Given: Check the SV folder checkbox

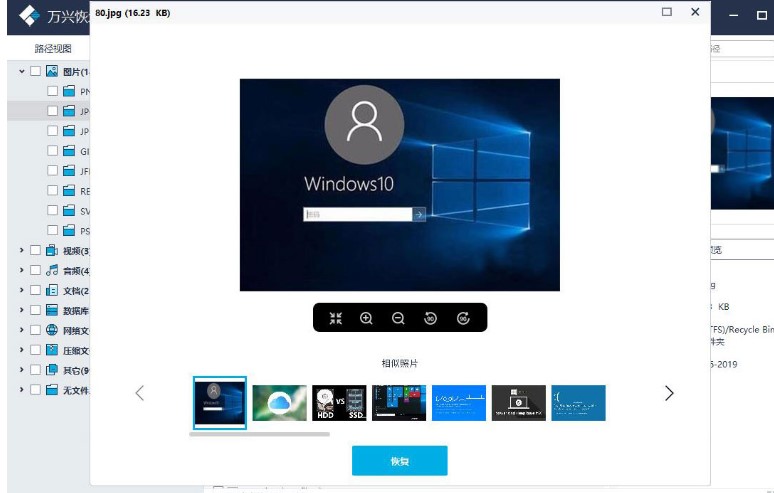Looking at the screenshot, I should point(52,210).
